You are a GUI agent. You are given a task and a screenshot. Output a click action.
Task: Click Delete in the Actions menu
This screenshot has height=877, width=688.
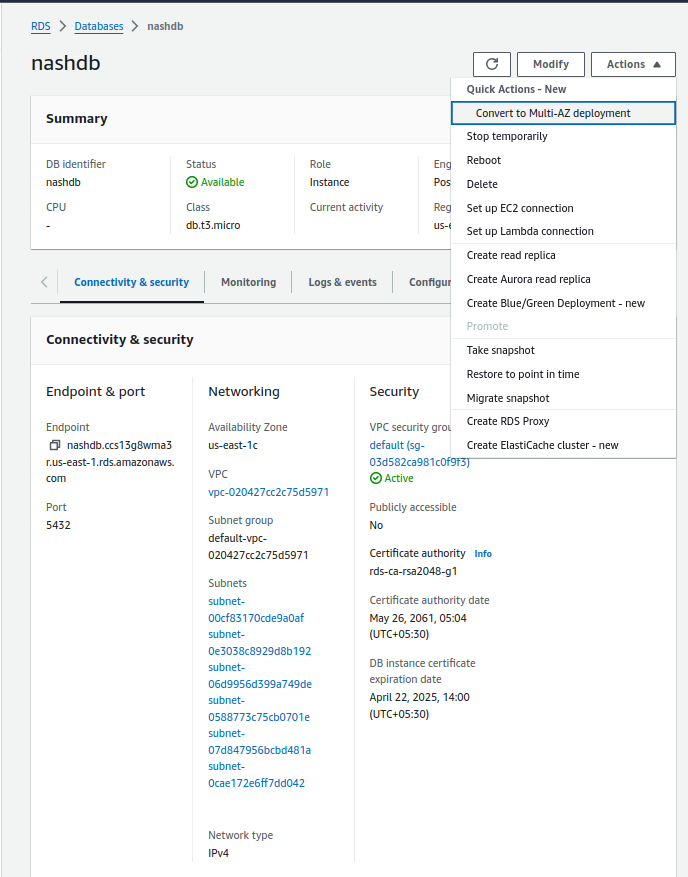[482, 184]
